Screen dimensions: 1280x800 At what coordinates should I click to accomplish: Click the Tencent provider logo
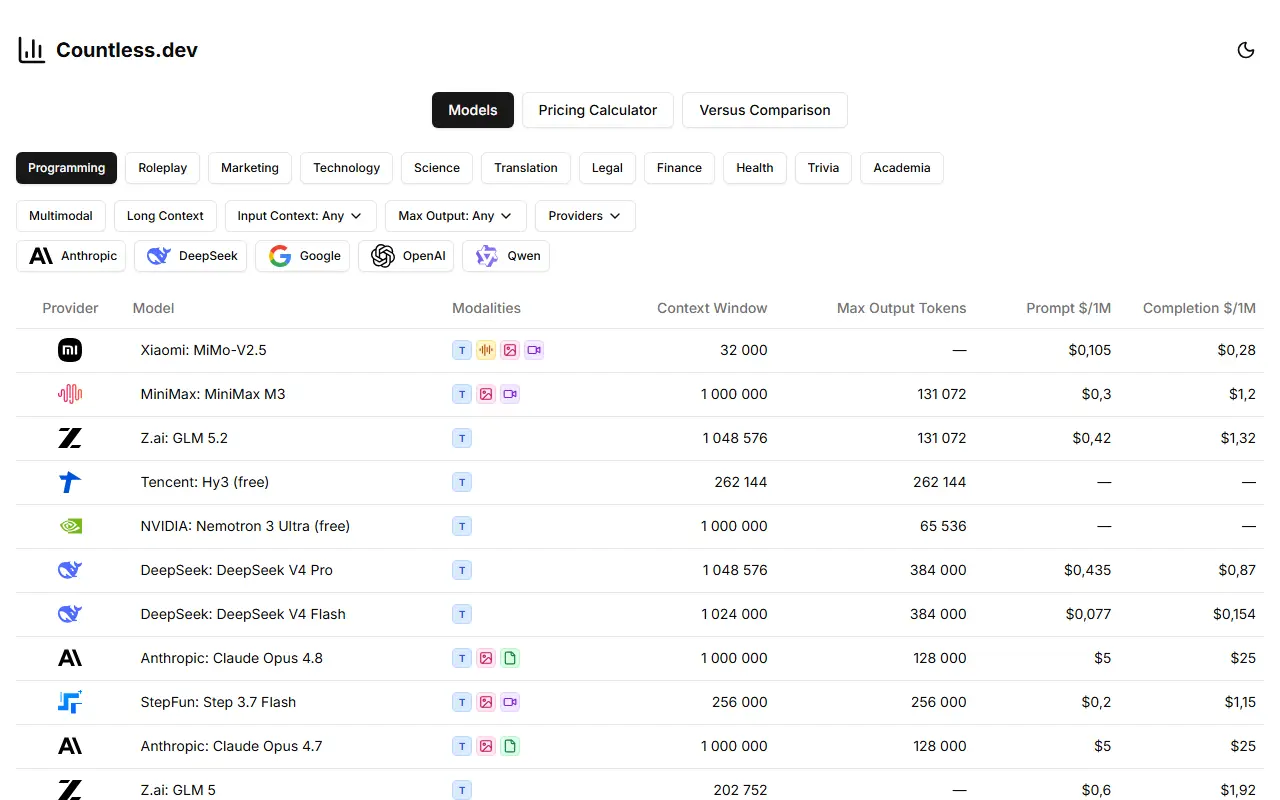point(70,482)
